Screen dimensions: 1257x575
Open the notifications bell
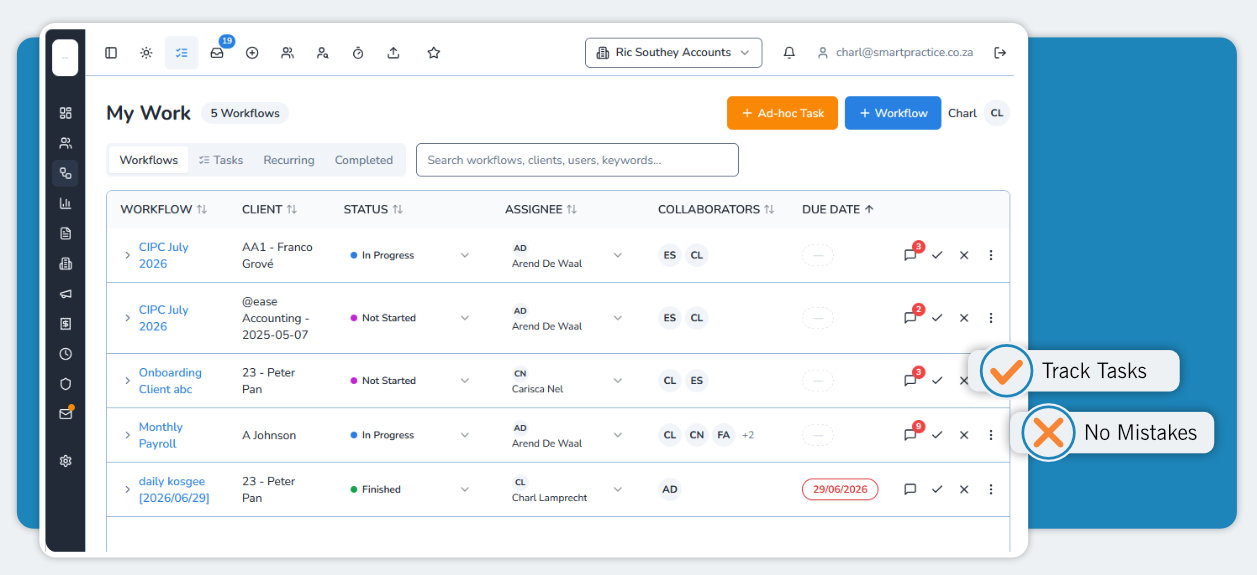789,53
